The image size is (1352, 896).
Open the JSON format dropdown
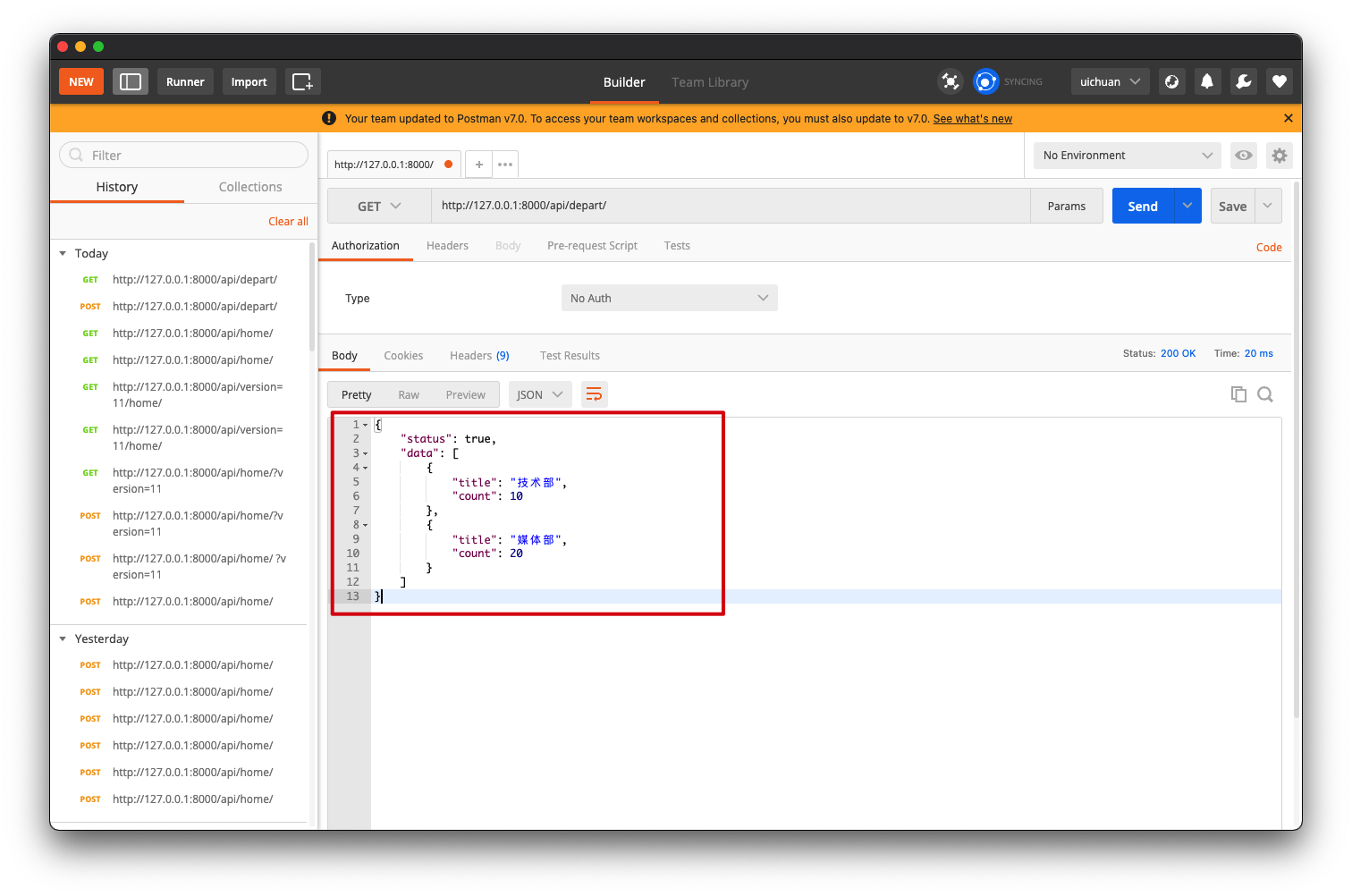(x=540, y=394)
